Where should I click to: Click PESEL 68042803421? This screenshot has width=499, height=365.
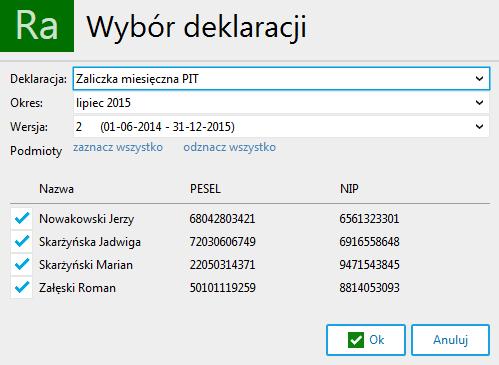(222, 219)
